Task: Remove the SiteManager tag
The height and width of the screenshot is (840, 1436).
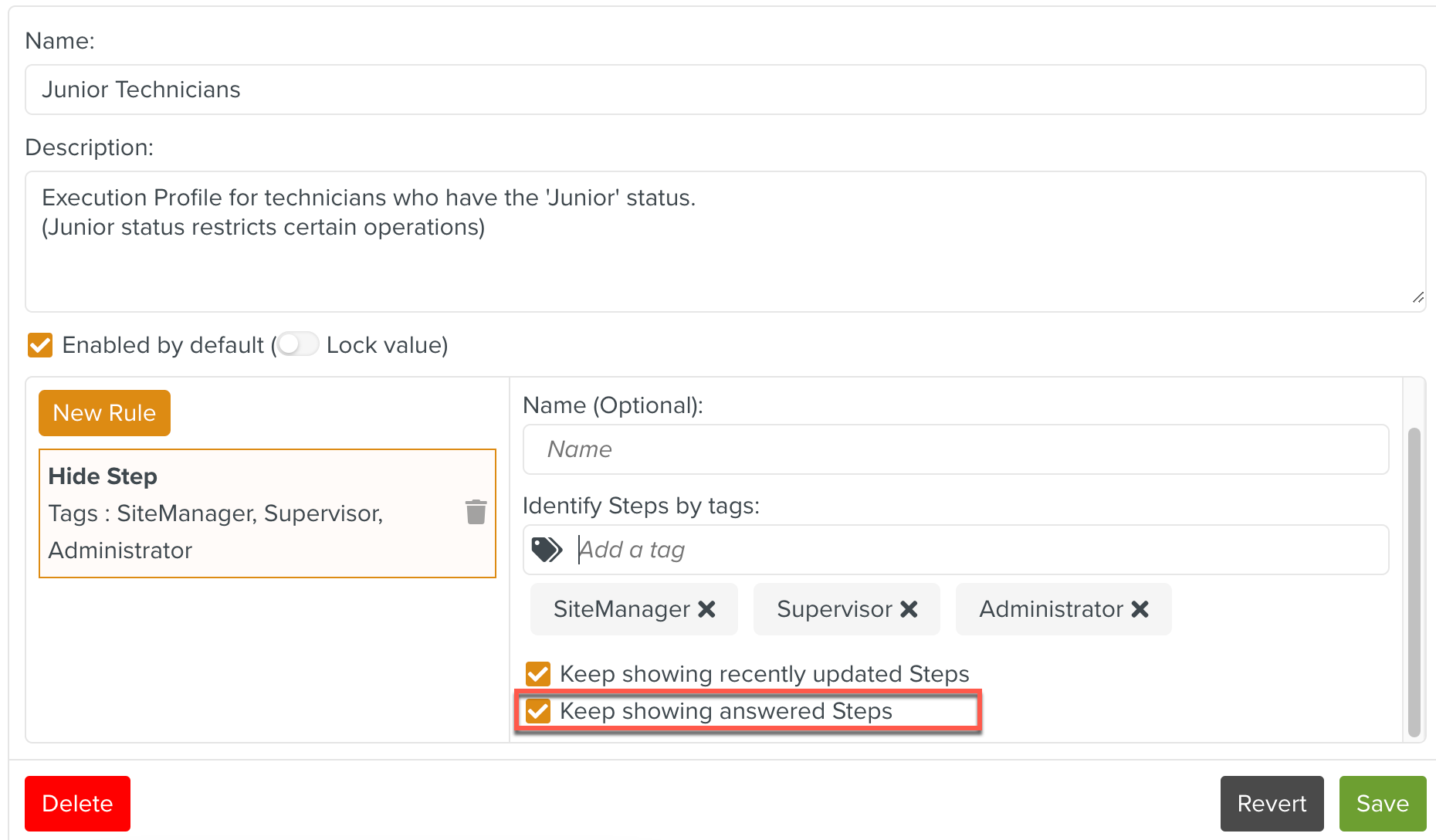Action: click(706, 609)
